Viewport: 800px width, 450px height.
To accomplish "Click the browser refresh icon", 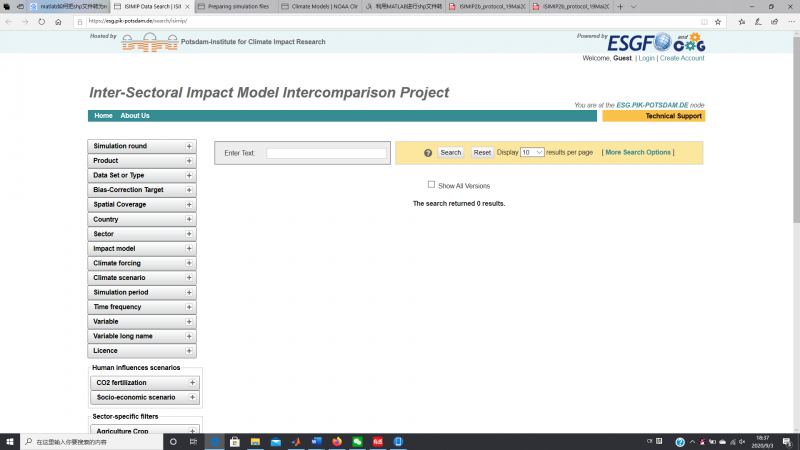I will [42, 21].
